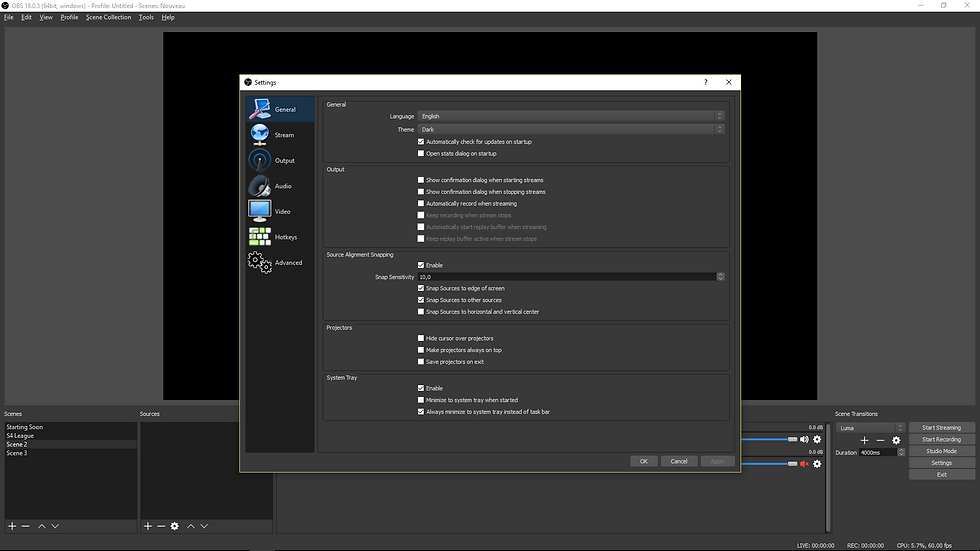This screenshot has width=980, height=551.
Task: Remove source with minus icon
Action: 161,526
